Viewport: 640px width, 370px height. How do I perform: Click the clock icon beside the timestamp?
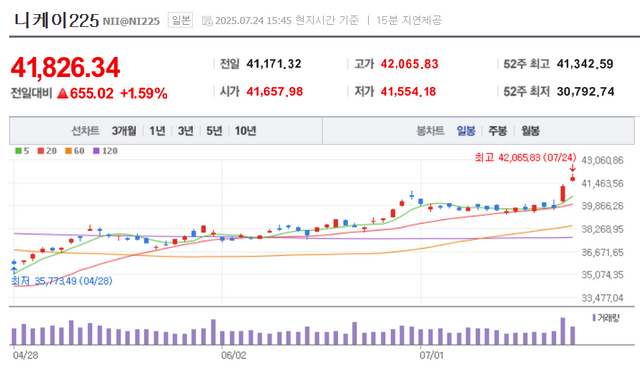[x=207, y=21]
